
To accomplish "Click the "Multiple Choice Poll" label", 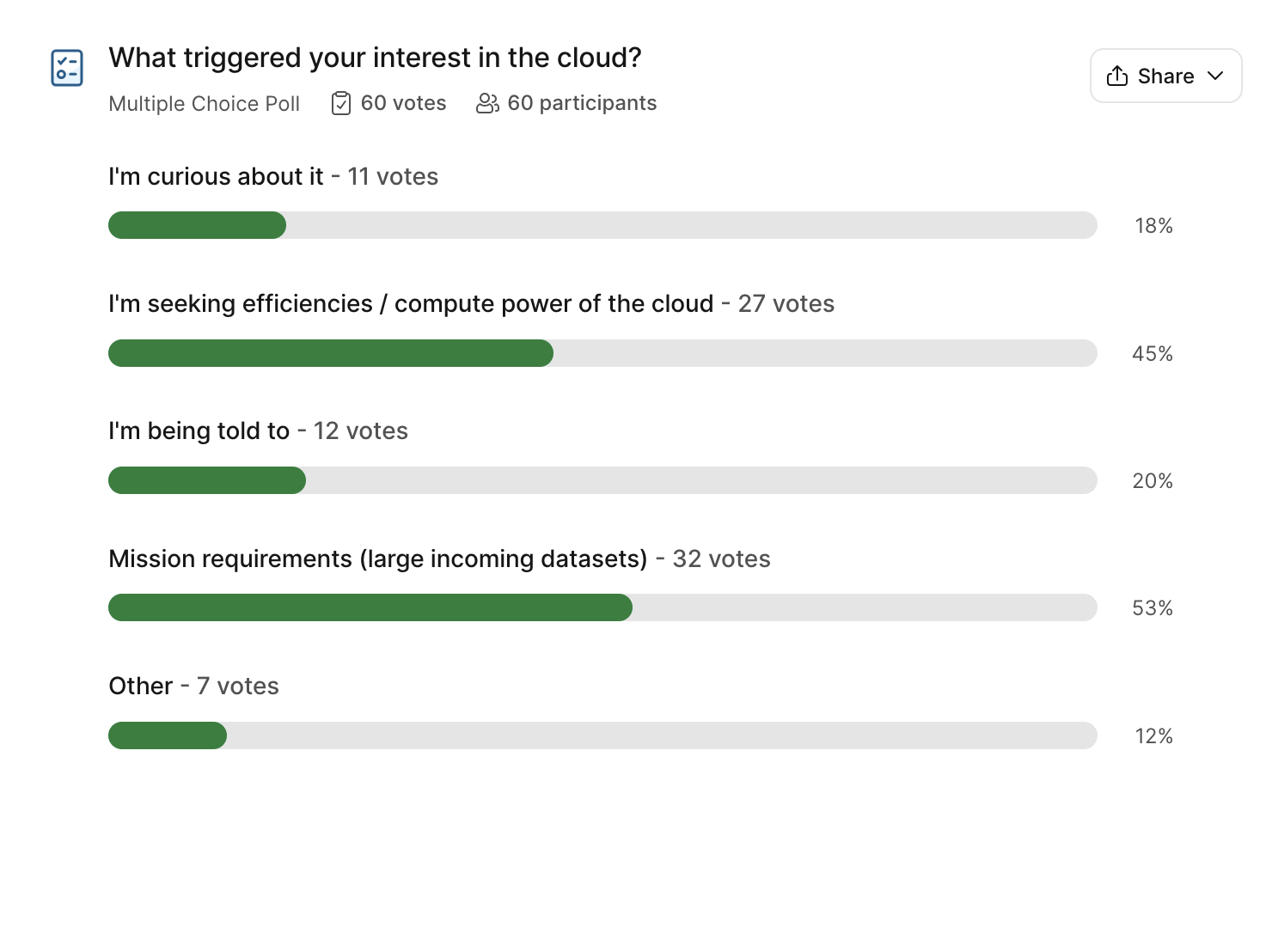I will coord(204,104).
